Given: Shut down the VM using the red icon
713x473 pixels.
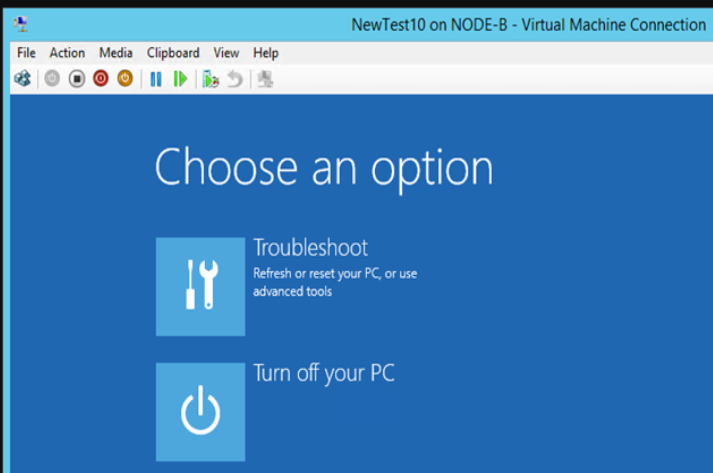Looking at the screenshot, I should coord(101,79).
